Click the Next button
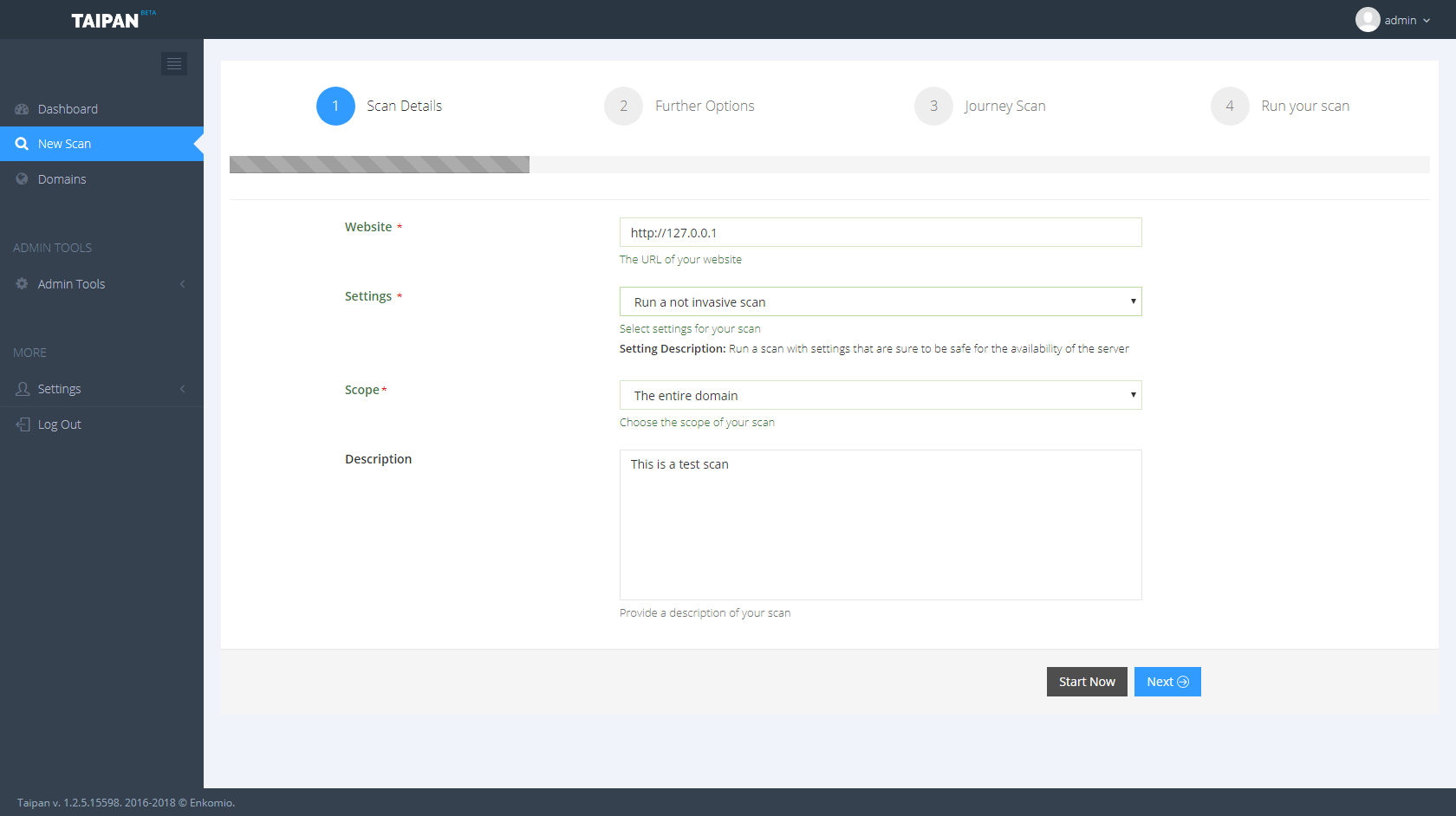 coord(1167,682)
